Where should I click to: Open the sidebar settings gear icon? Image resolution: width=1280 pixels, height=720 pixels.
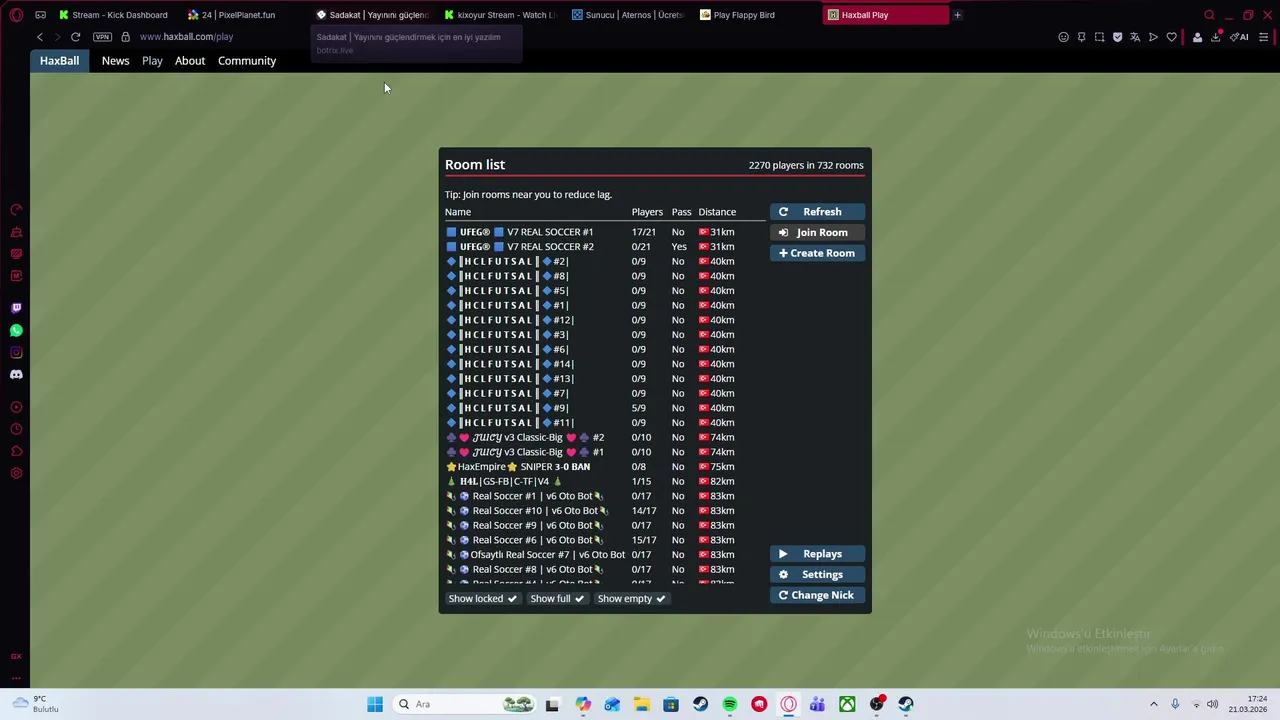(x=16, y=473)
